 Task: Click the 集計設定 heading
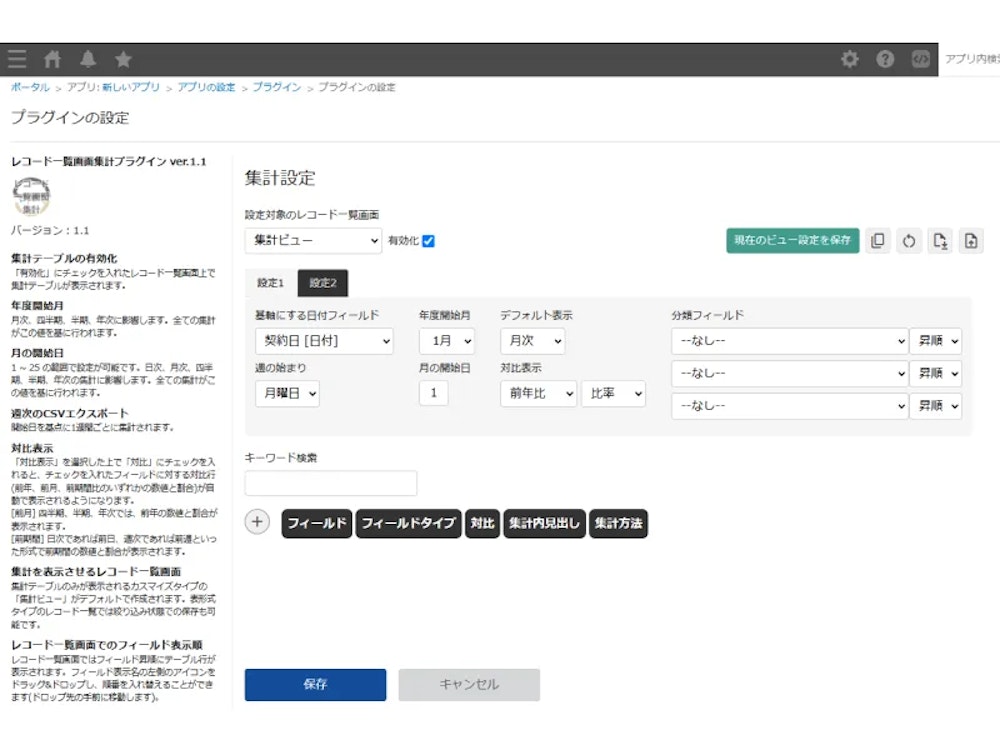pyautogui.click(x=280, y=178)
